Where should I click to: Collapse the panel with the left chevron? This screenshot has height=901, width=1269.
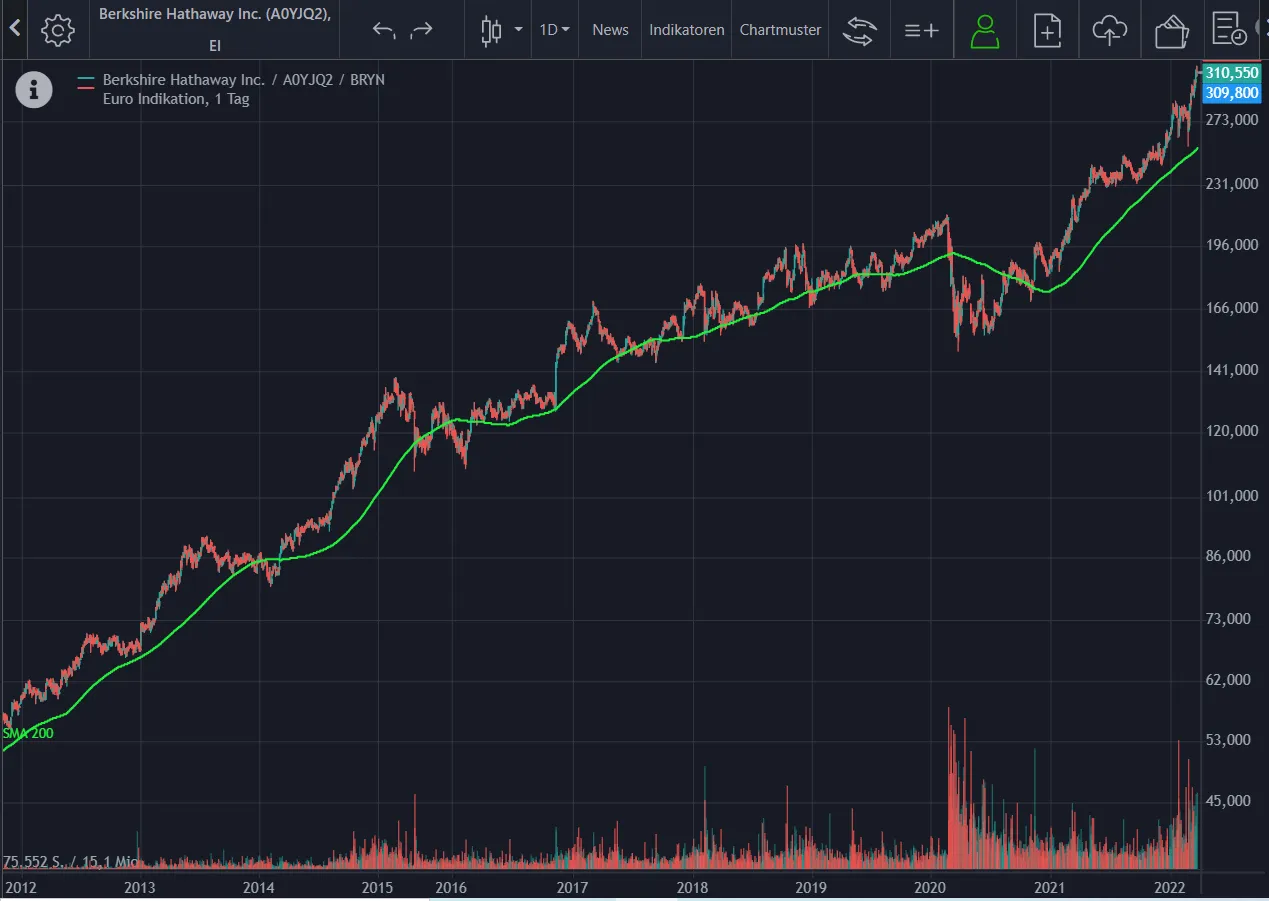click(14, 29)
